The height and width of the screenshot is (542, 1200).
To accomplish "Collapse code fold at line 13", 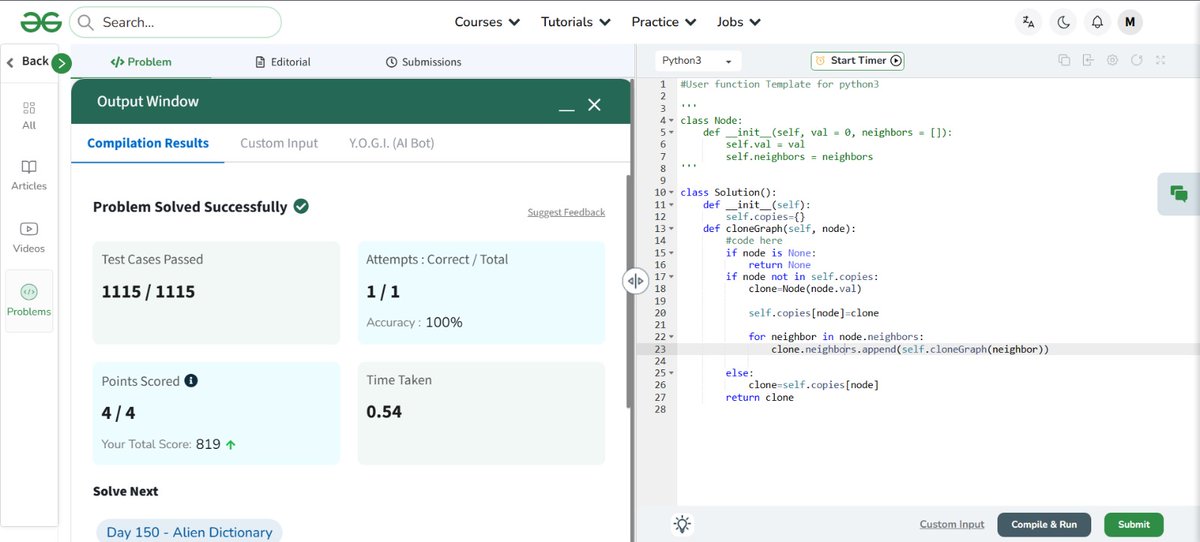I will 671,229.
